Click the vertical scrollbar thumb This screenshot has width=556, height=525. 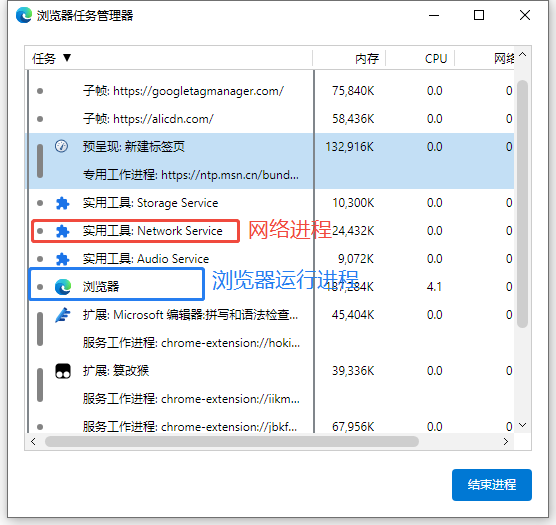(522, 204)
